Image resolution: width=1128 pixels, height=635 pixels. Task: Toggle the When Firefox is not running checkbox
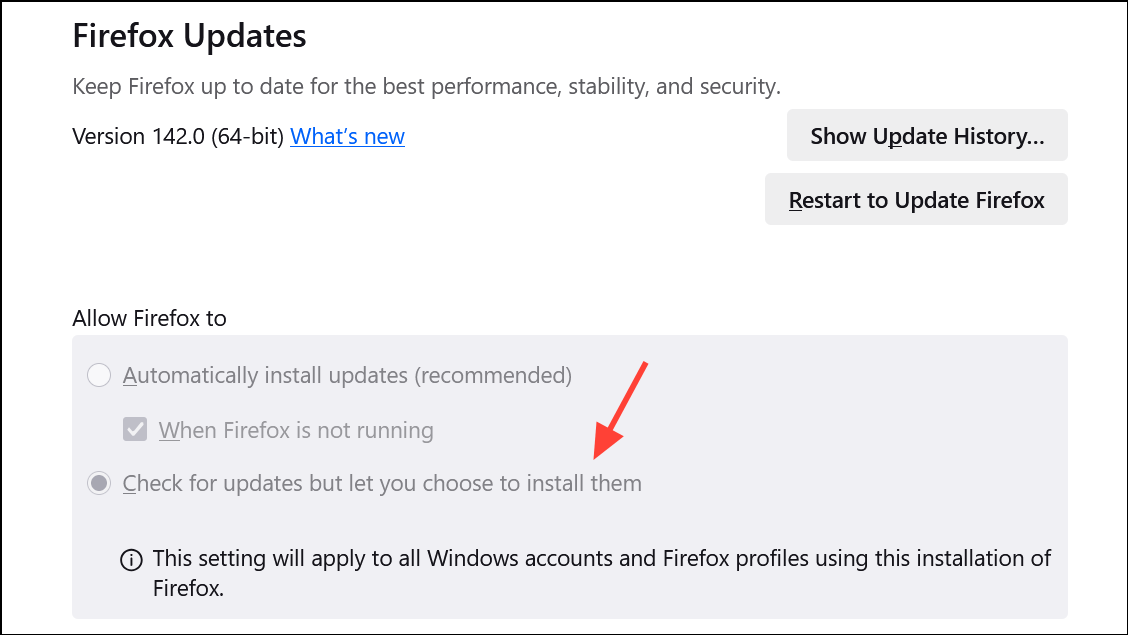click(135, 429)
